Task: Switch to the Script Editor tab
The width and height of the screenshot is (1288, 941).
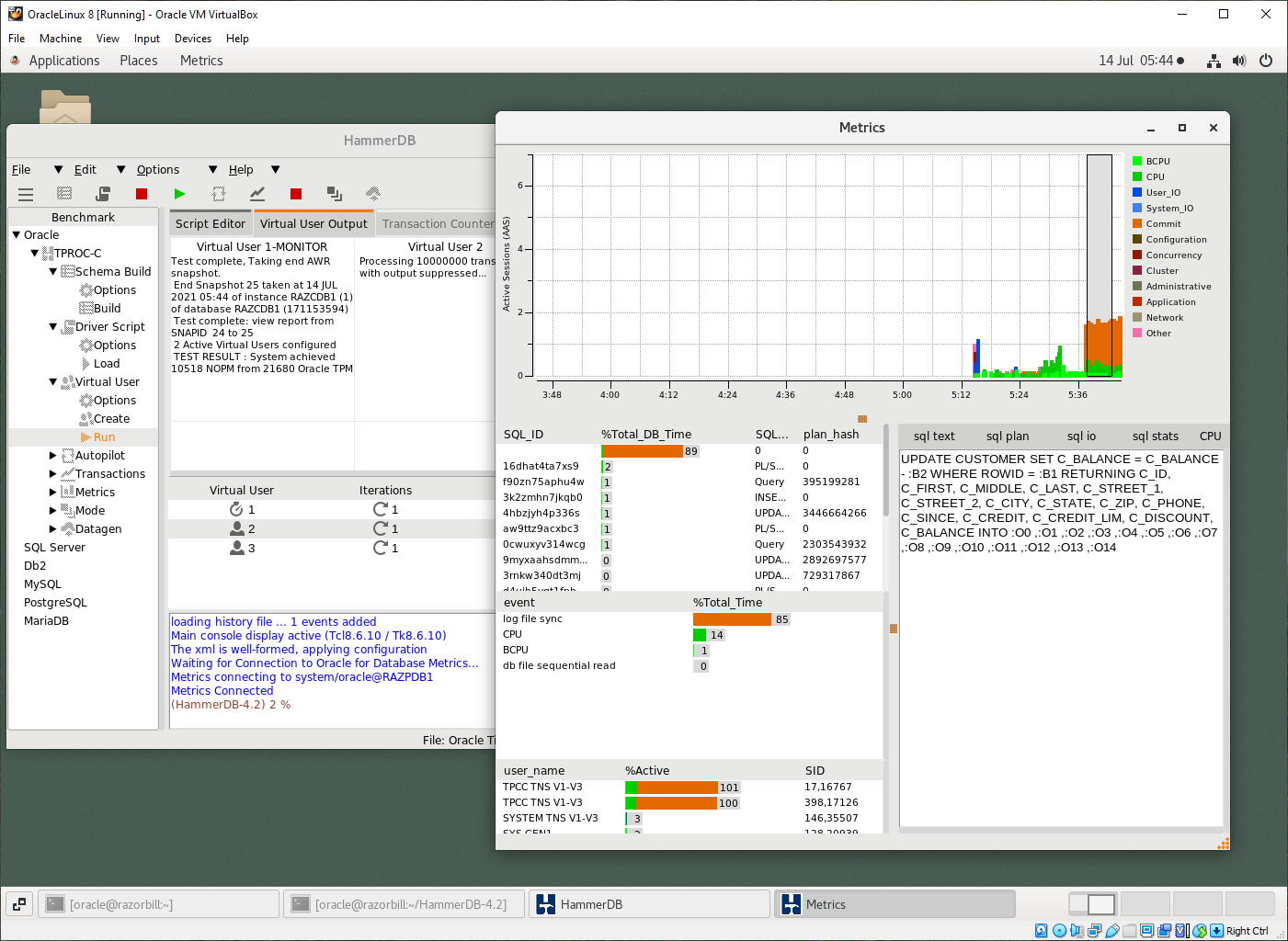Action: click(210, 222)
